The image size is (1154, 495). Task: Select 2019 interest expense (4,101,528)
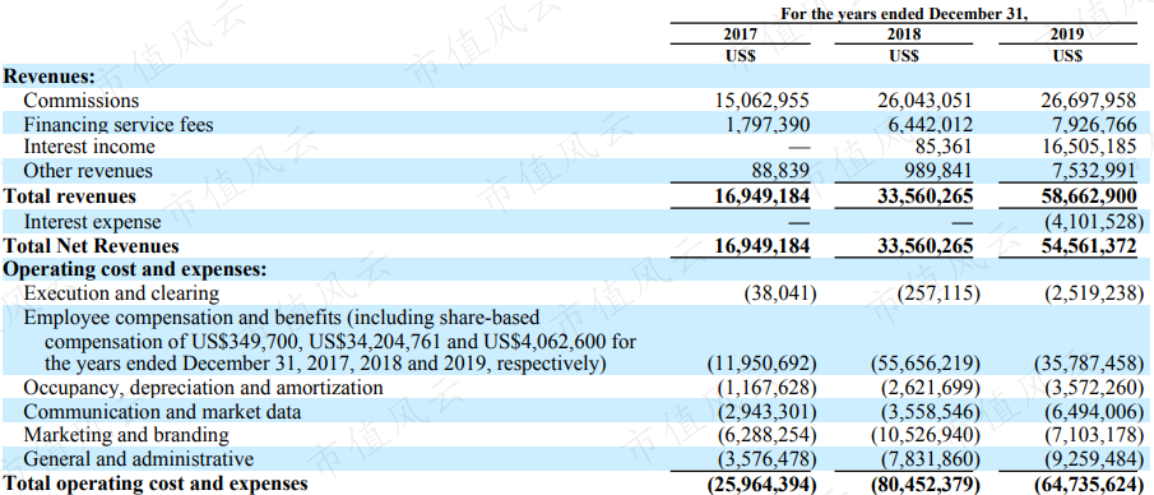(1094, 221)
